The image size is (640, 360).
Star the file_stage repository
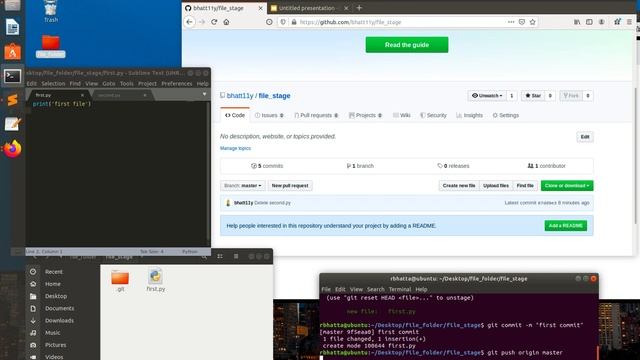tap(533, 96)
